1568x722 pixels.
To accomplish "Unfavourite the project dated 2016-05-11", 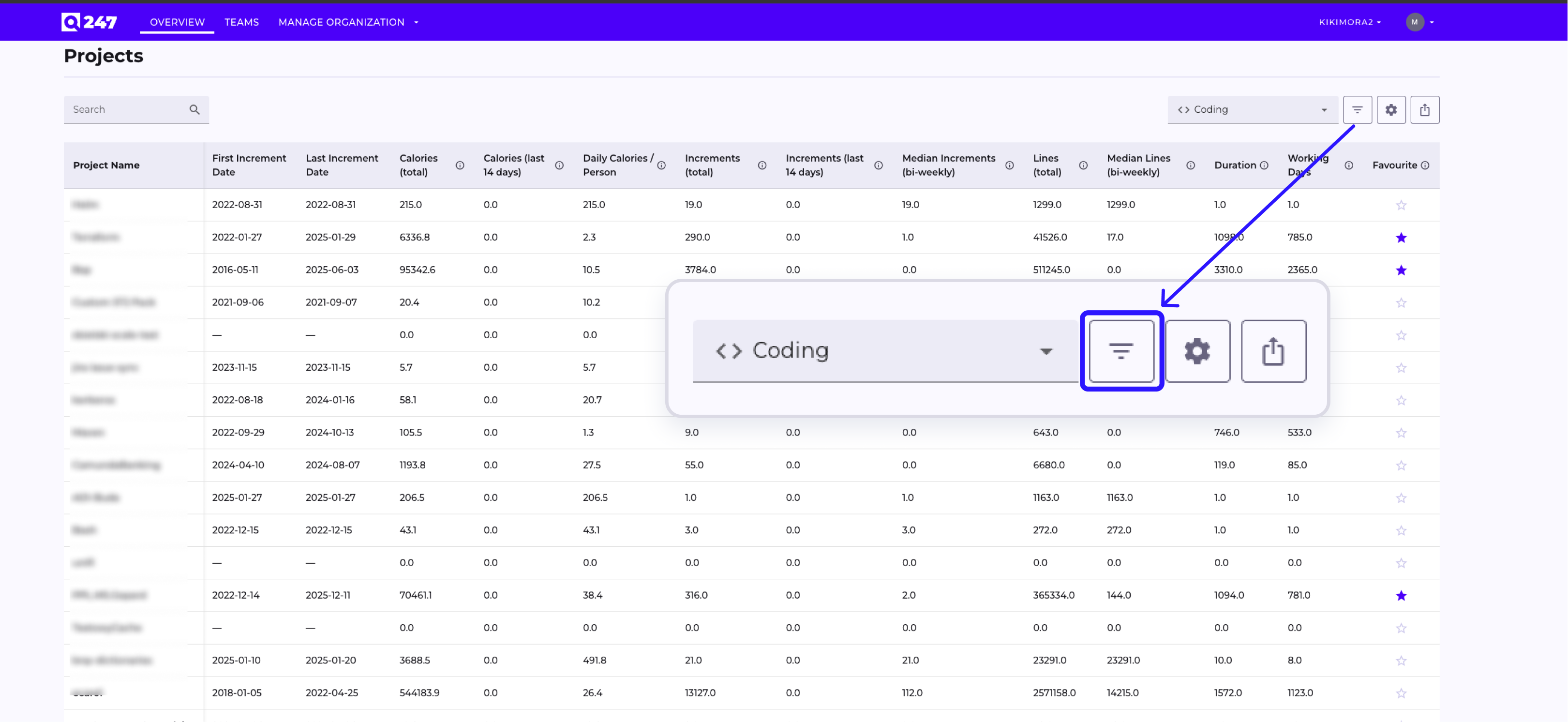I will coord(1401,270).
